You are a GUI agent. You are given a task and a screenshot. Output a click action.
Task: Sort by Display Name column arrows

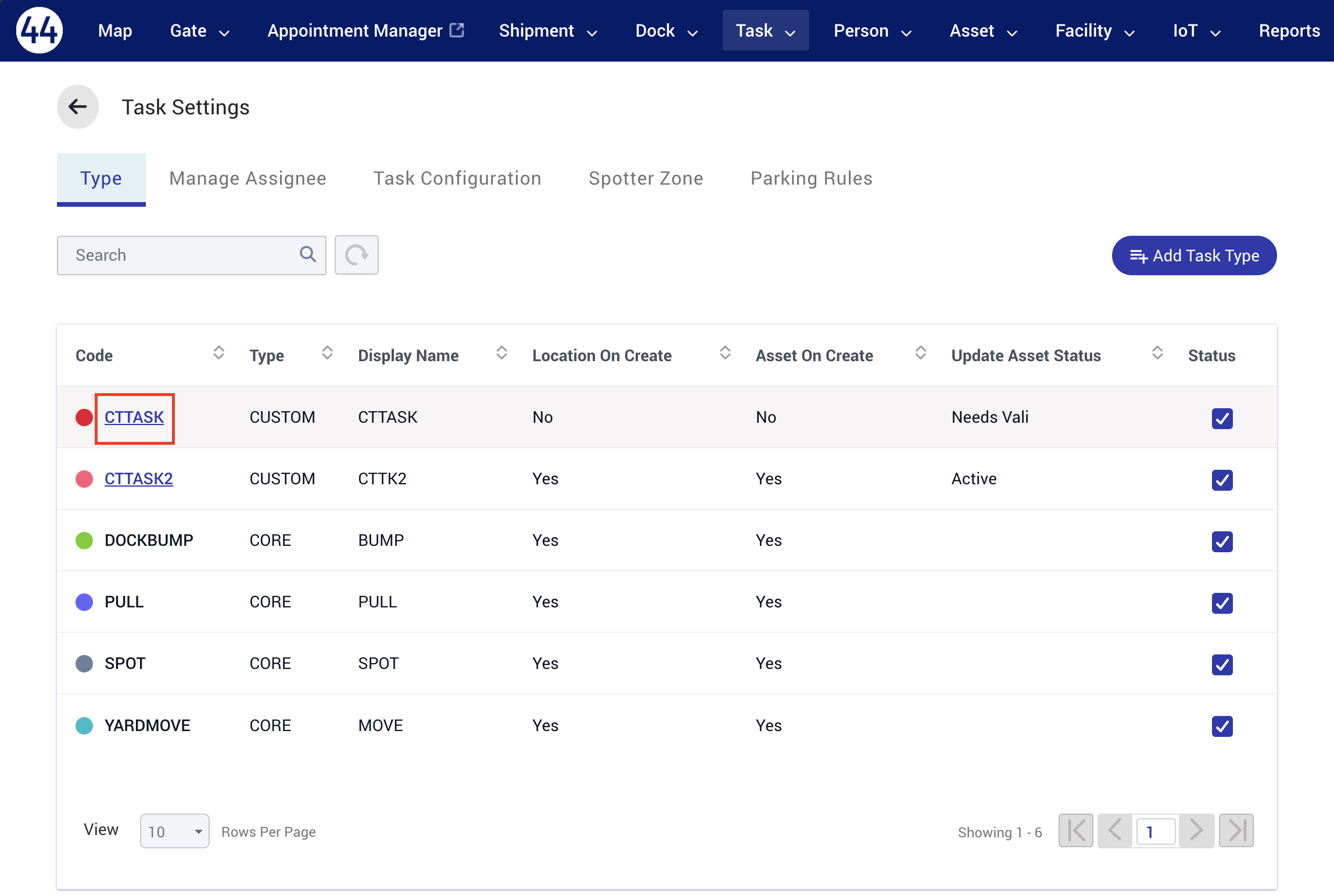point(501,353)
